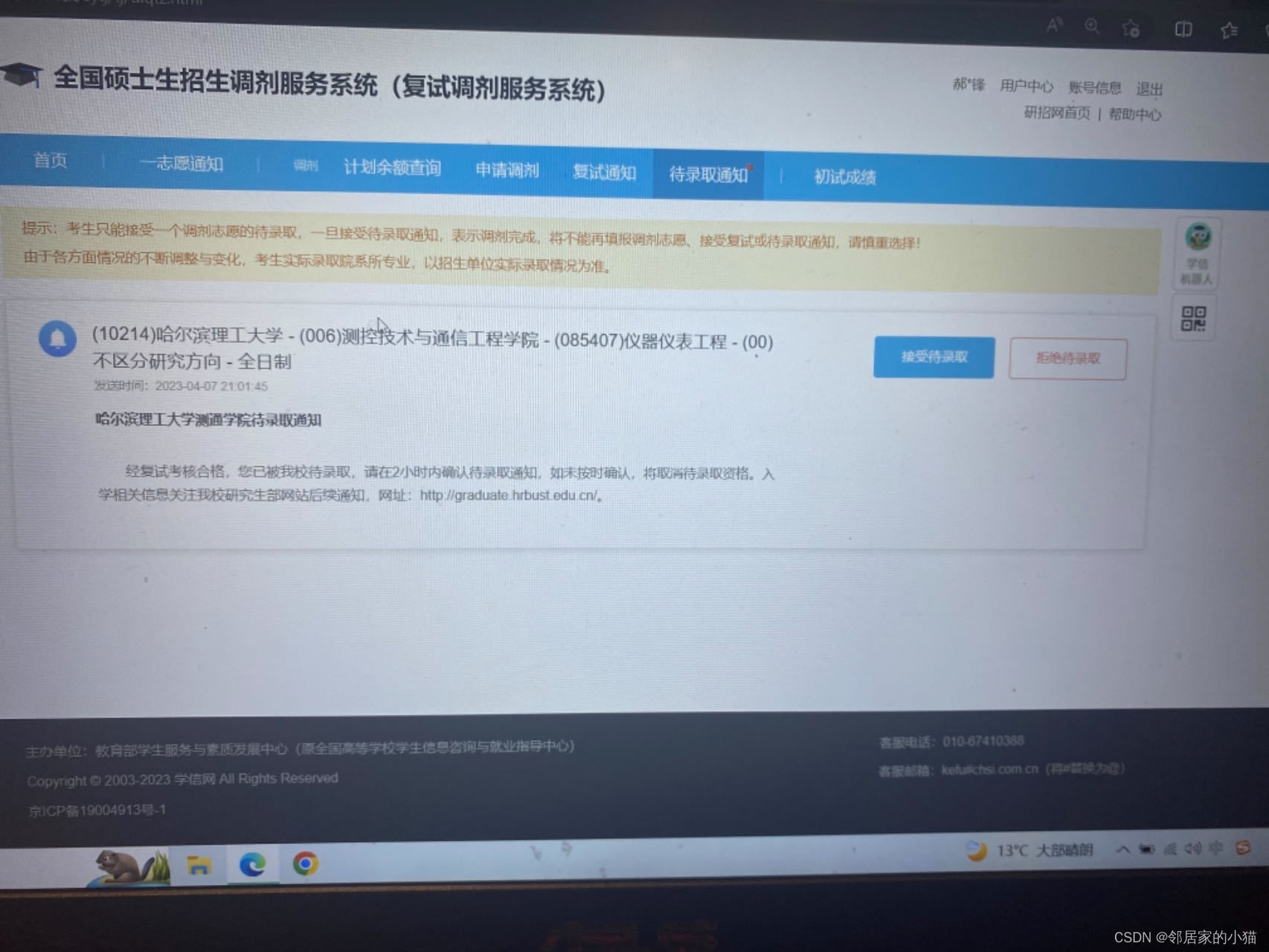Go to the 首页 tab
This screenshot has width=1269, height=952.
click(x=51, y=161)
